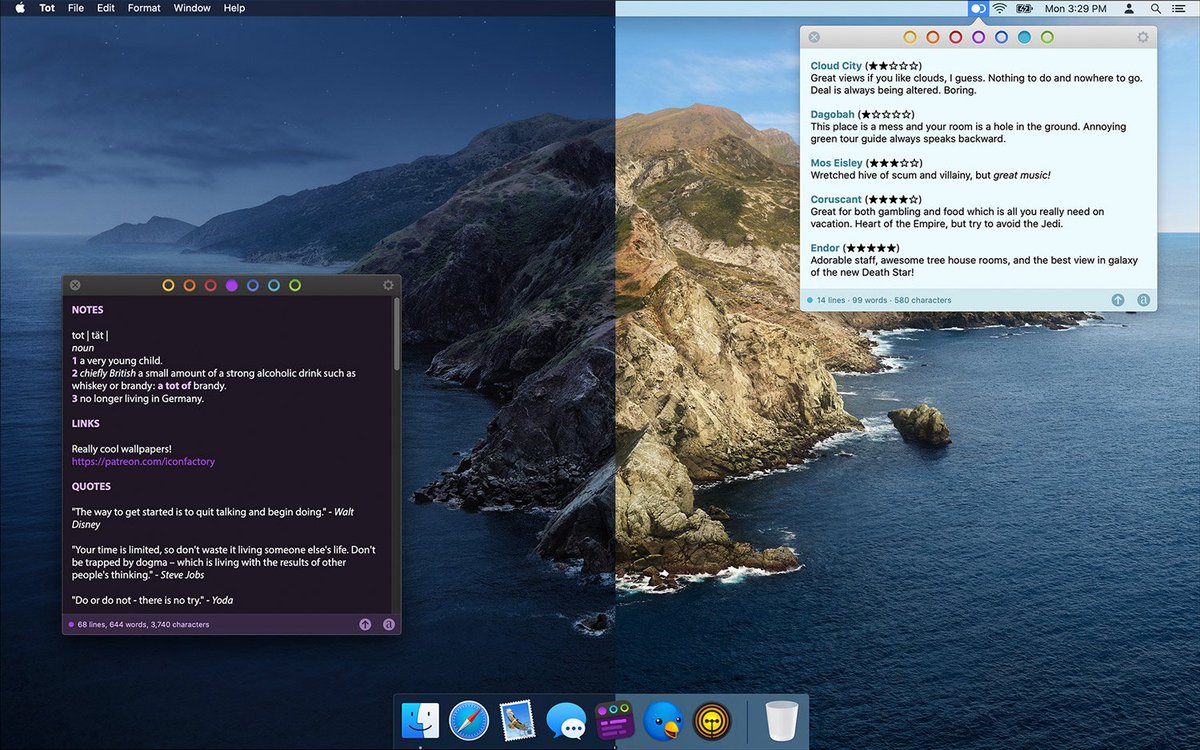Open Wi-Fi status menu
The width and height of the screenshot is (1200, 750).
click(x=998, y=8)
